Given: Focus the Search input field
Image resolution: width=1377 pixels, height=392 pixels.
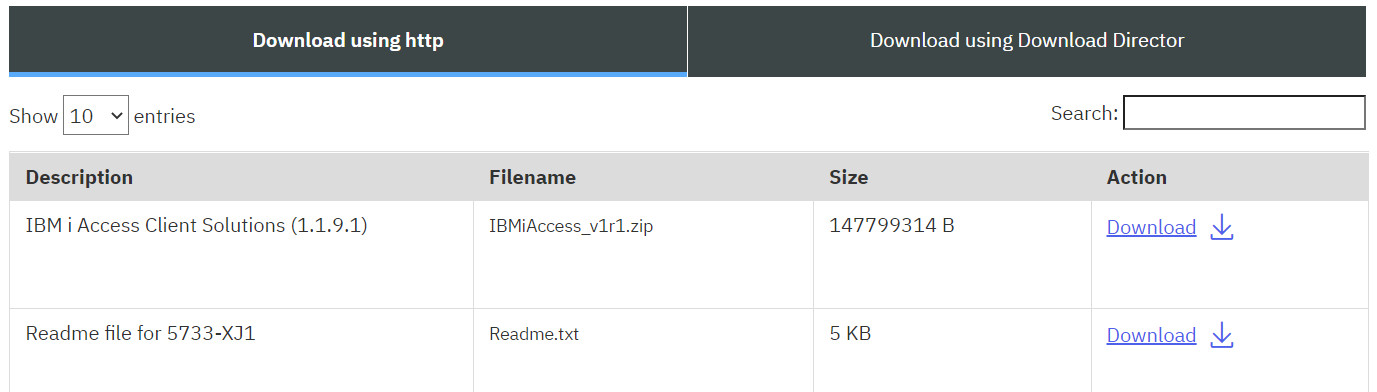Looking at the screenshot, I should [1244, 113].
